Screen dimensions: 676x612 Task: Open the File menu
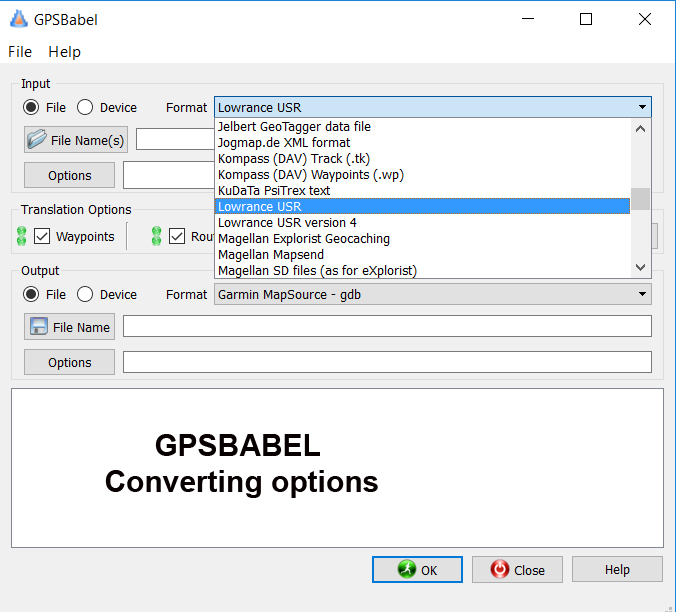[x=20, y=52]
